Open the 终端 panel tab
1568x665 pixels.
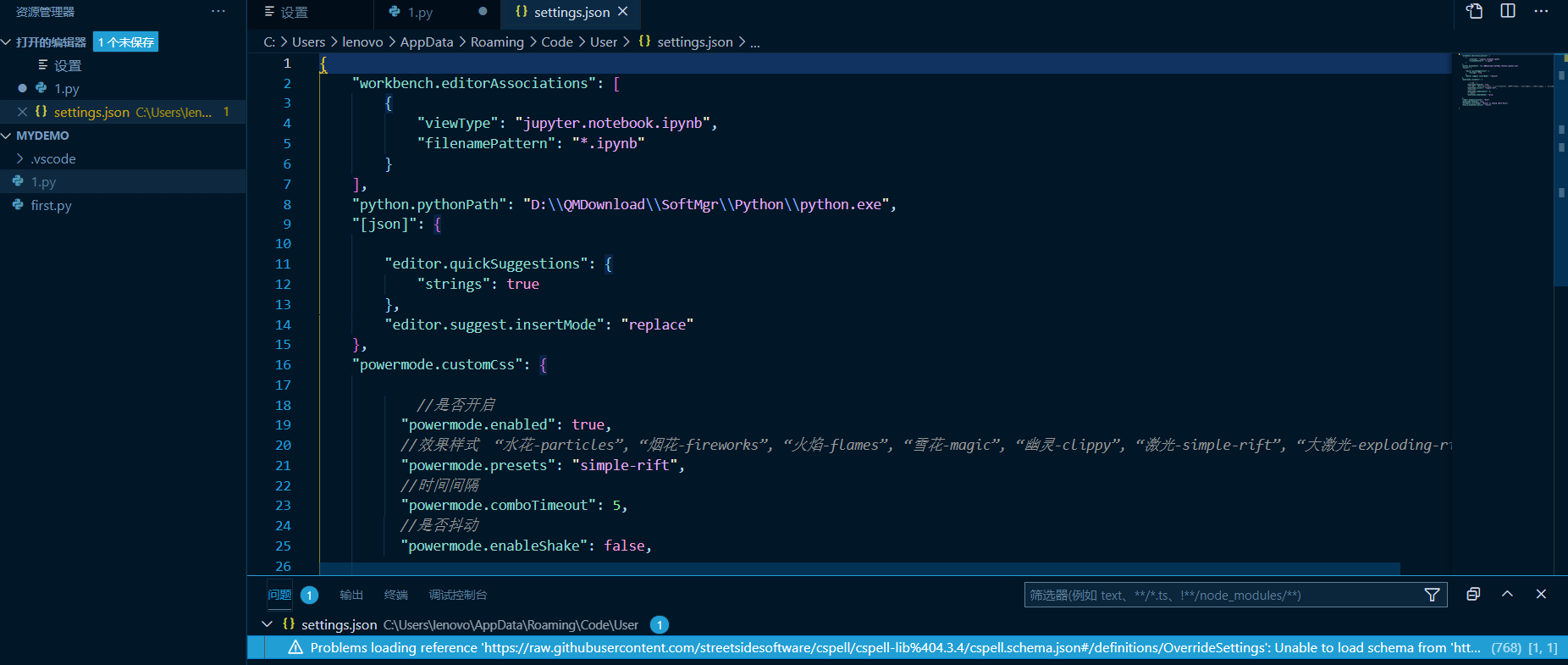click(395, 595)
